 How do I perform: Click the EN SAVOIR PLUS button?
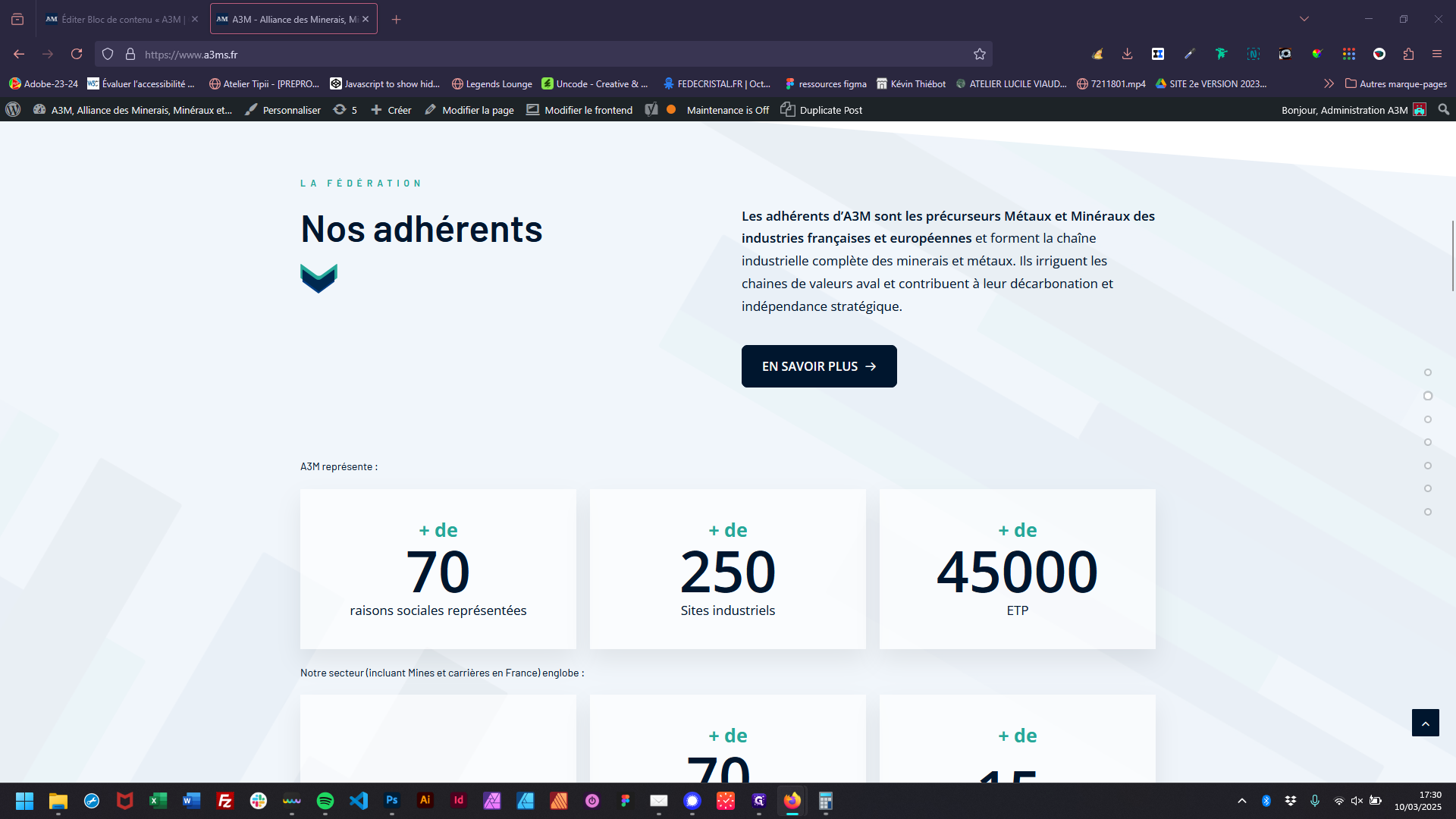pyautogui.click(x=819, y=366)
